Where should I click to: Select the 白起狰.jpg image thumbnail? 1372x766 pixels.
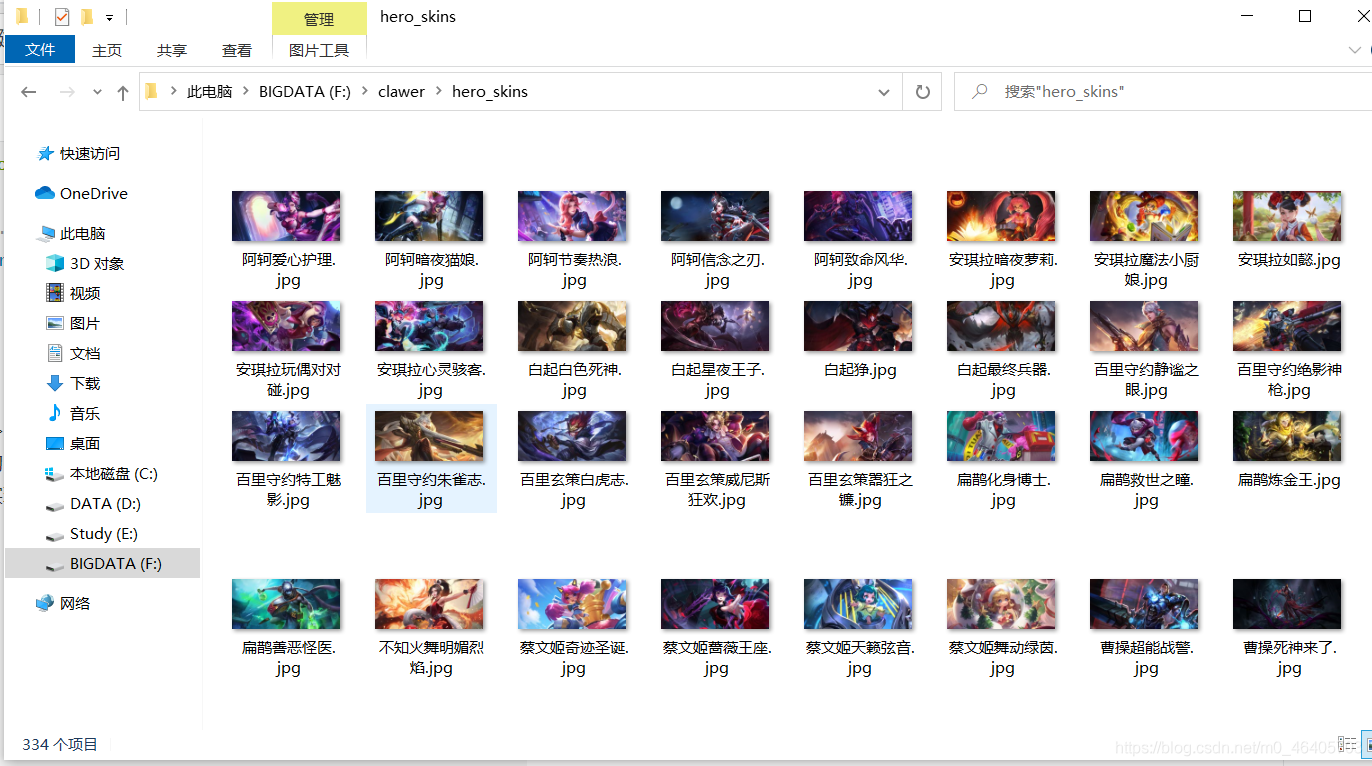(x=858, y=326)
